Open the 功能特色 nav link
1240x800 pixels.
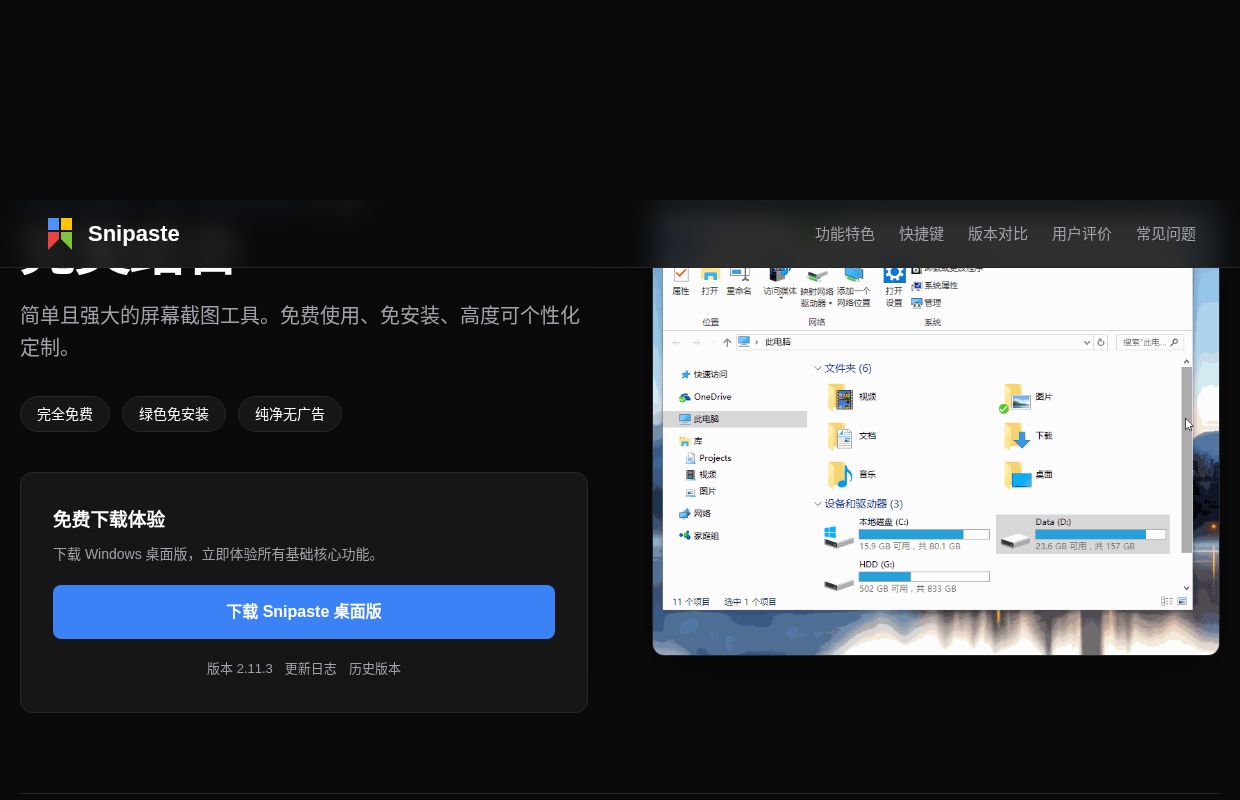pyautogui.click(x=845, y=234)
